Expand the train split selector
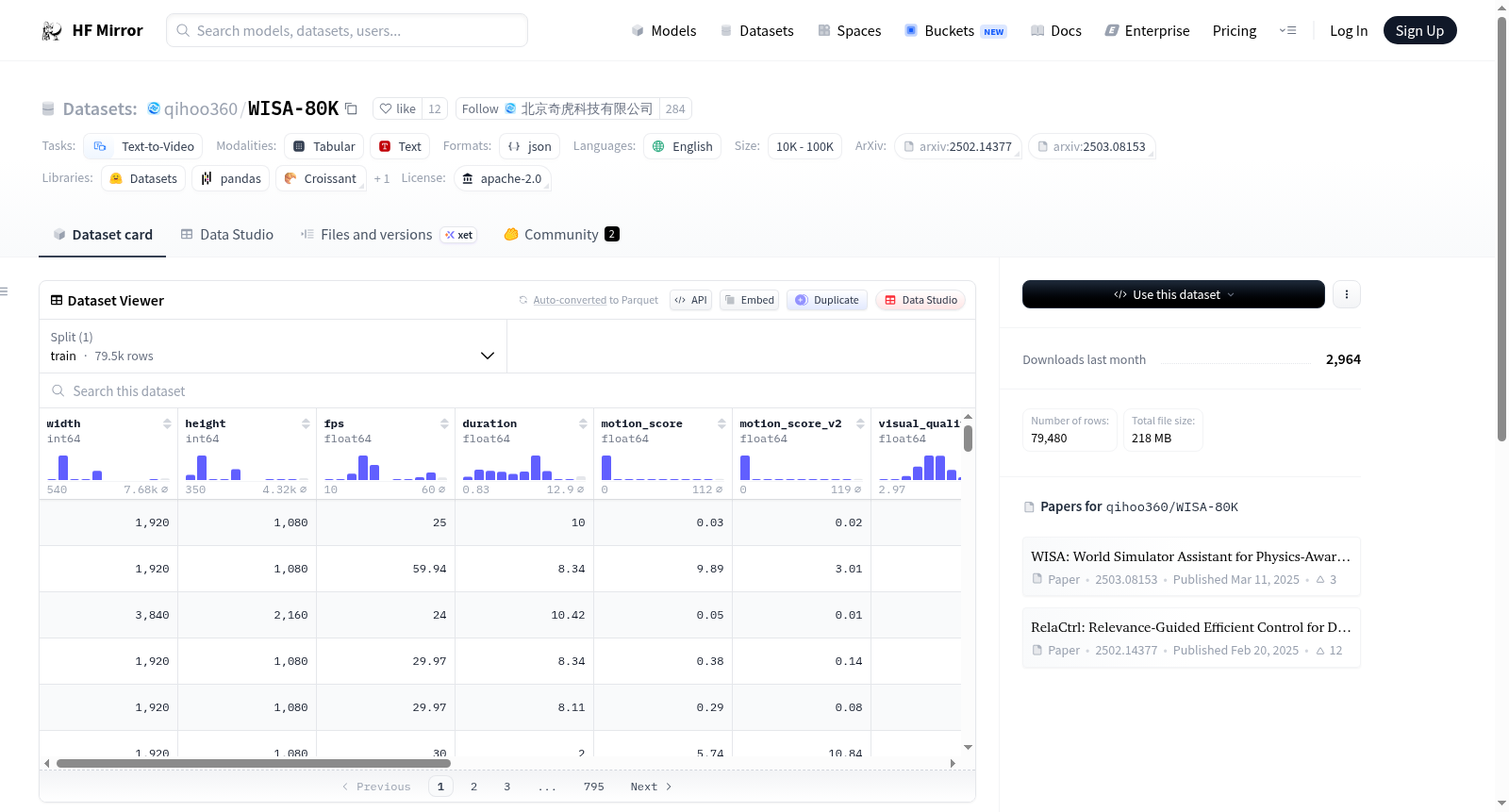The height and width of the screenshot is (812, 1509). (273, 346)
